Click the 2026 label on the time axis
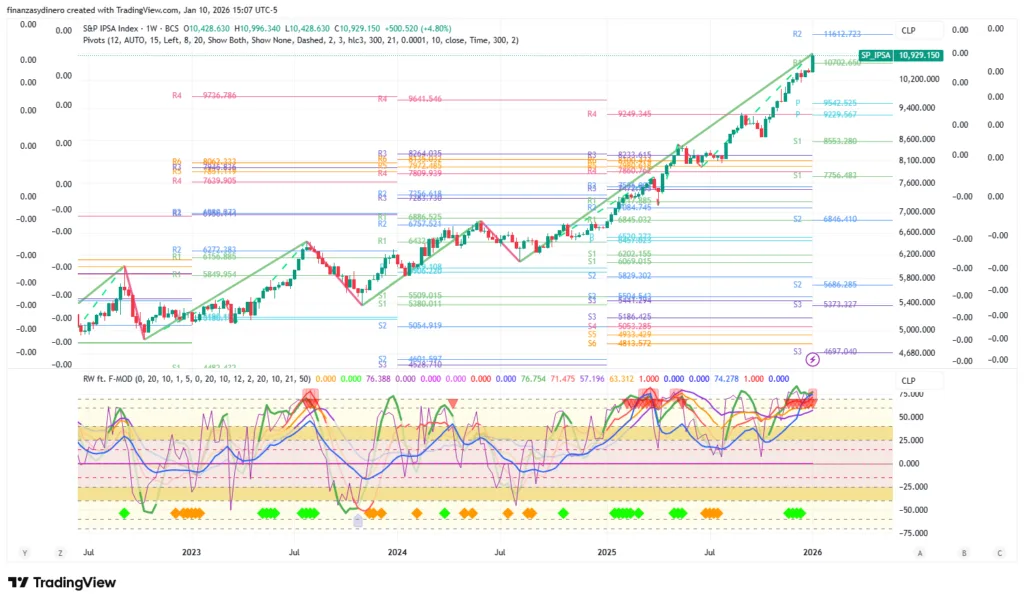Image resolution: width=1024 pixels, height=603 pixels. [813, 552]
